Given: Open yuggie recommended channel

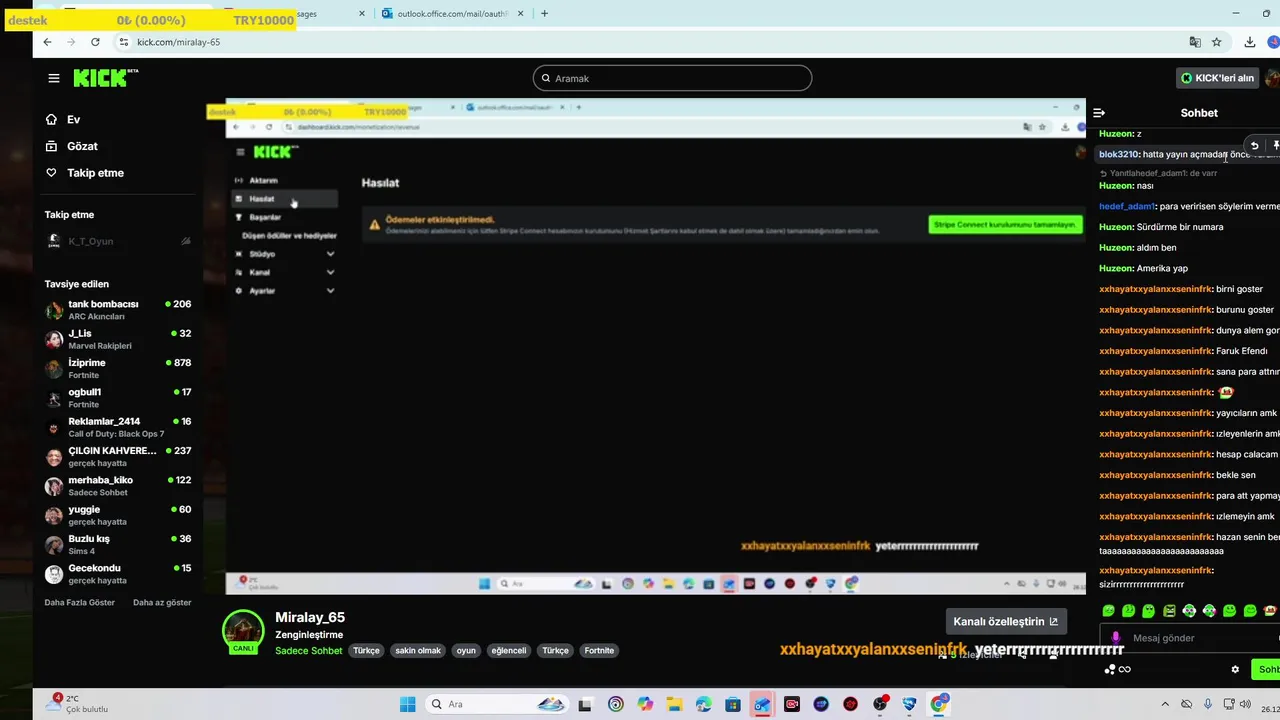Looking at the screenshot, I should (118, 515).
